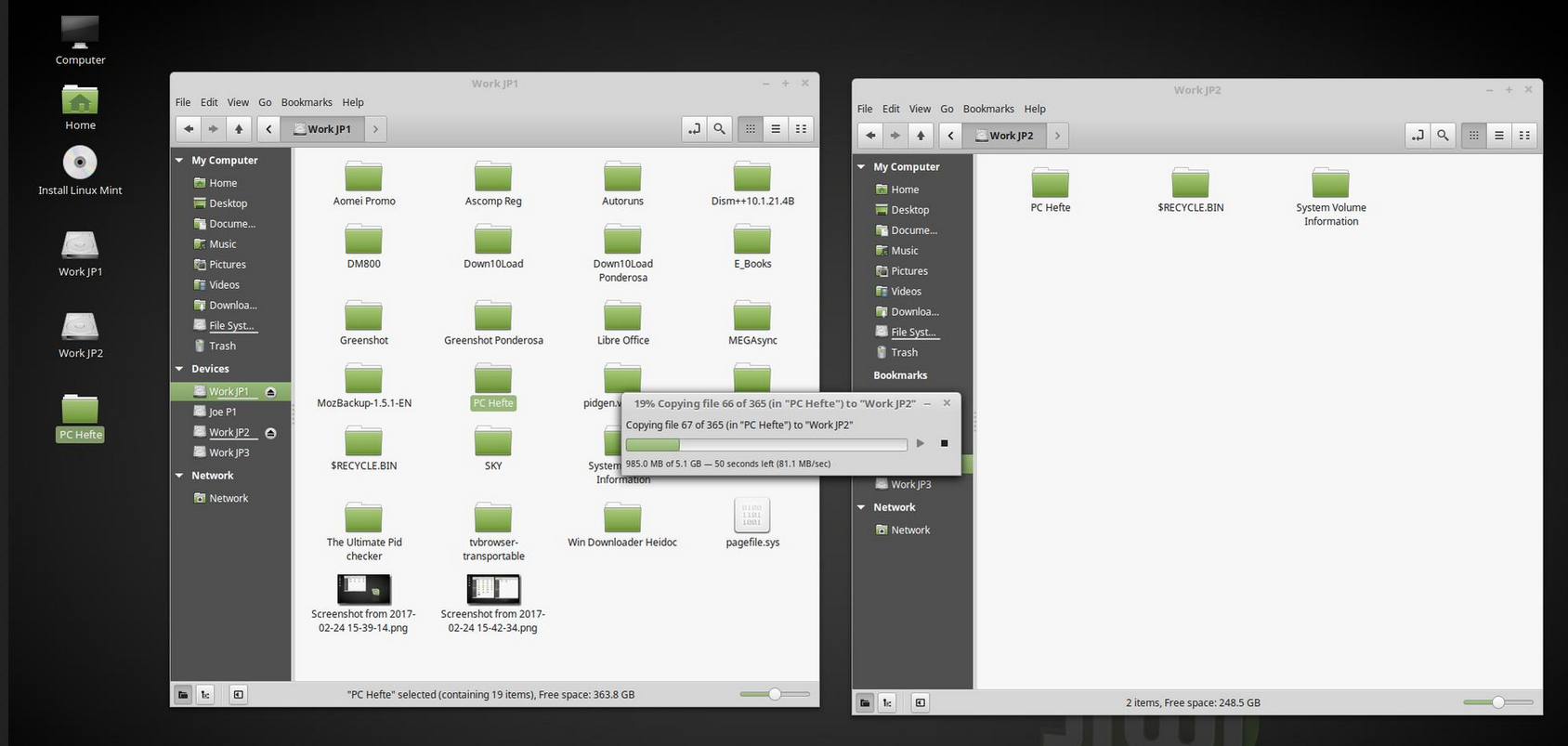Eject Work JP2 in Work JP1 sidebar
This screenshot has width=1568, height=746.
click(270, 433)
